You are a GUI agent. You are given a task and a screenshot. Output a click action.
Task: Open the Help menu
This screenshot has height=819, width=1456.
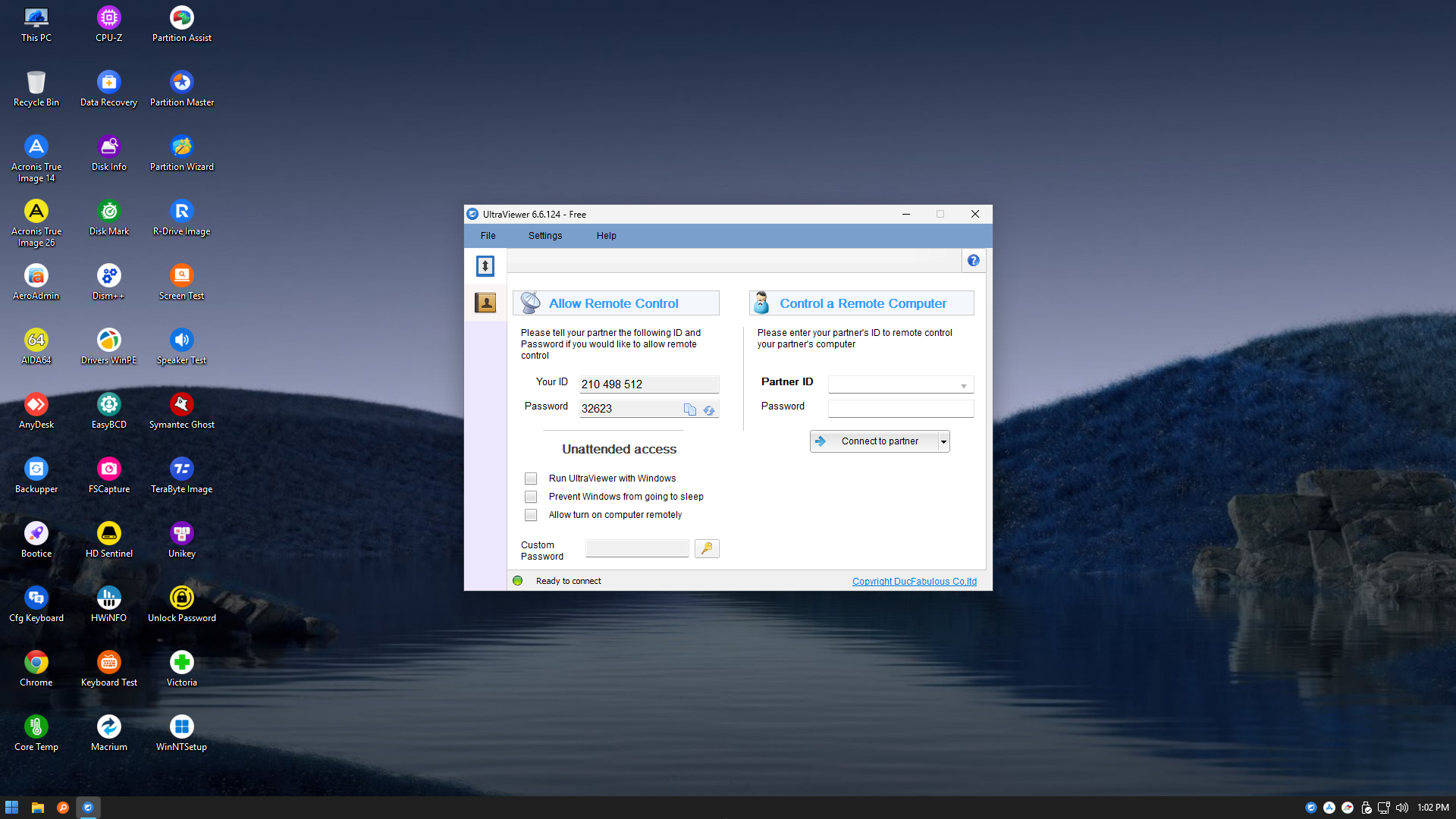[x=607, y=236]
